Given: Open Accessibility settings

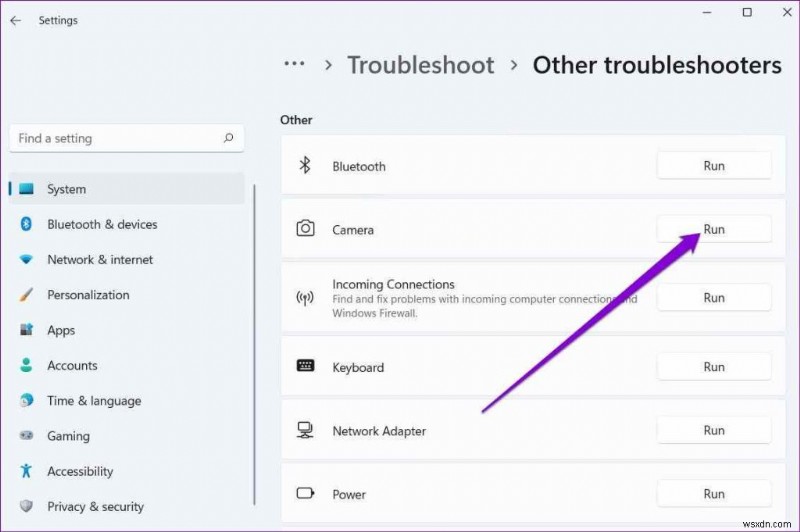Looking at the screenshot, I should (127, 471).
